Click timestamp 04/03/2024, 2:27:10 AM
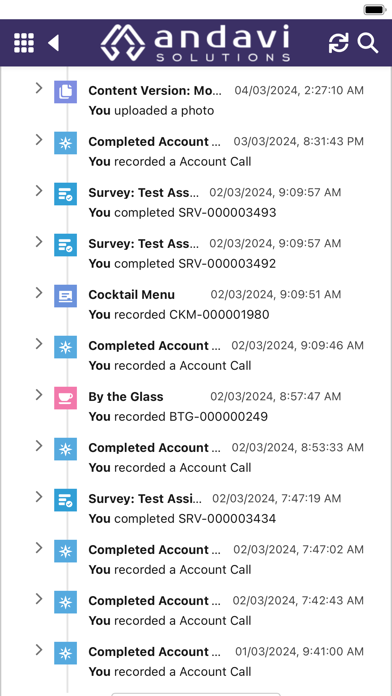The height and width of the screenshot is (696, 392). tap(299, 91)
